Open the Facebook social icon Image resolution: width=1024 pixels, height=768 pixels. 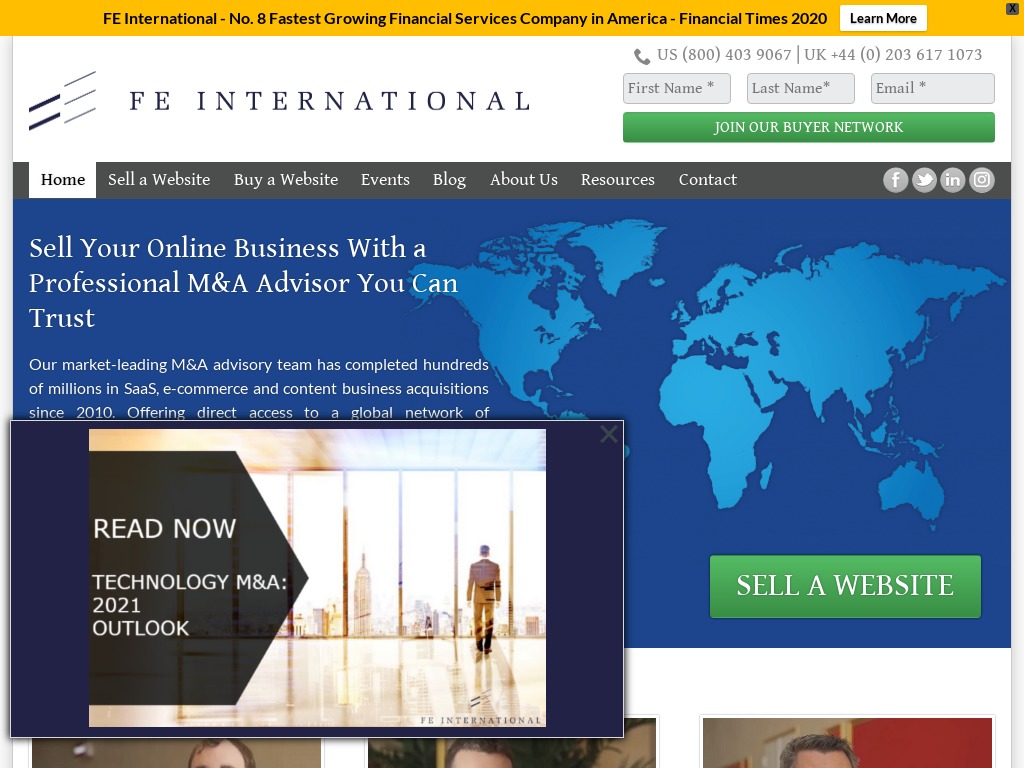tap(895, 180)
